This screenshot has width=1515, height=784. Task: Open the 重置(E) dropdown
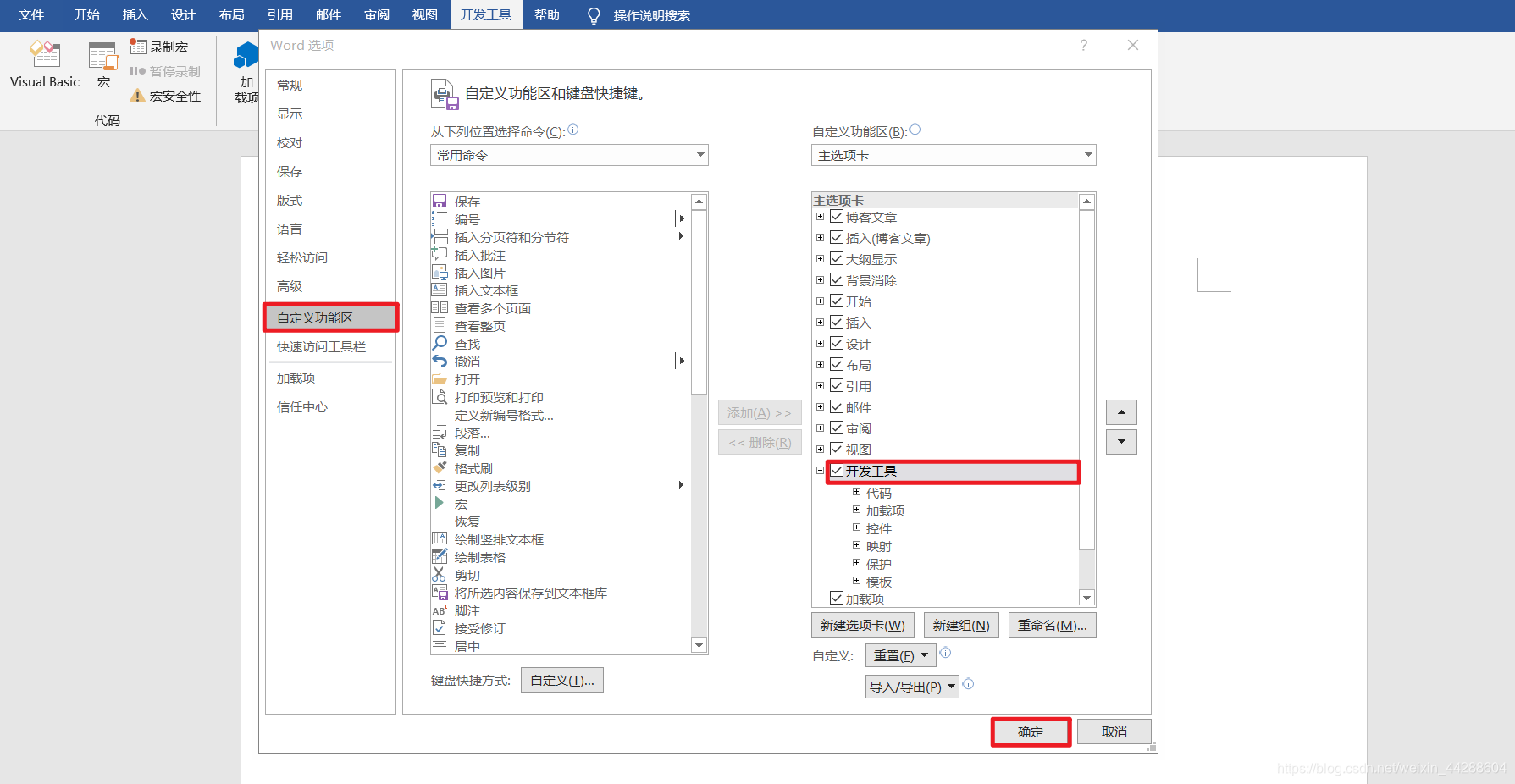[x=901, y=655]
